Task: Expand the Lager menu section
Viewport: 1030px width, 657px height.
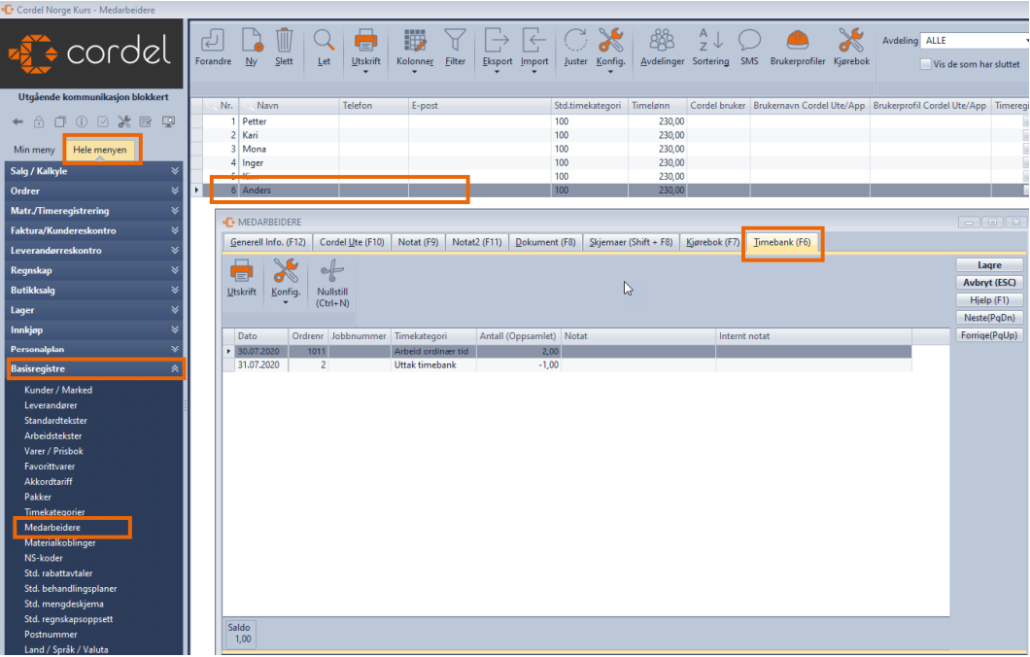Action: click(x=94, y=309)
